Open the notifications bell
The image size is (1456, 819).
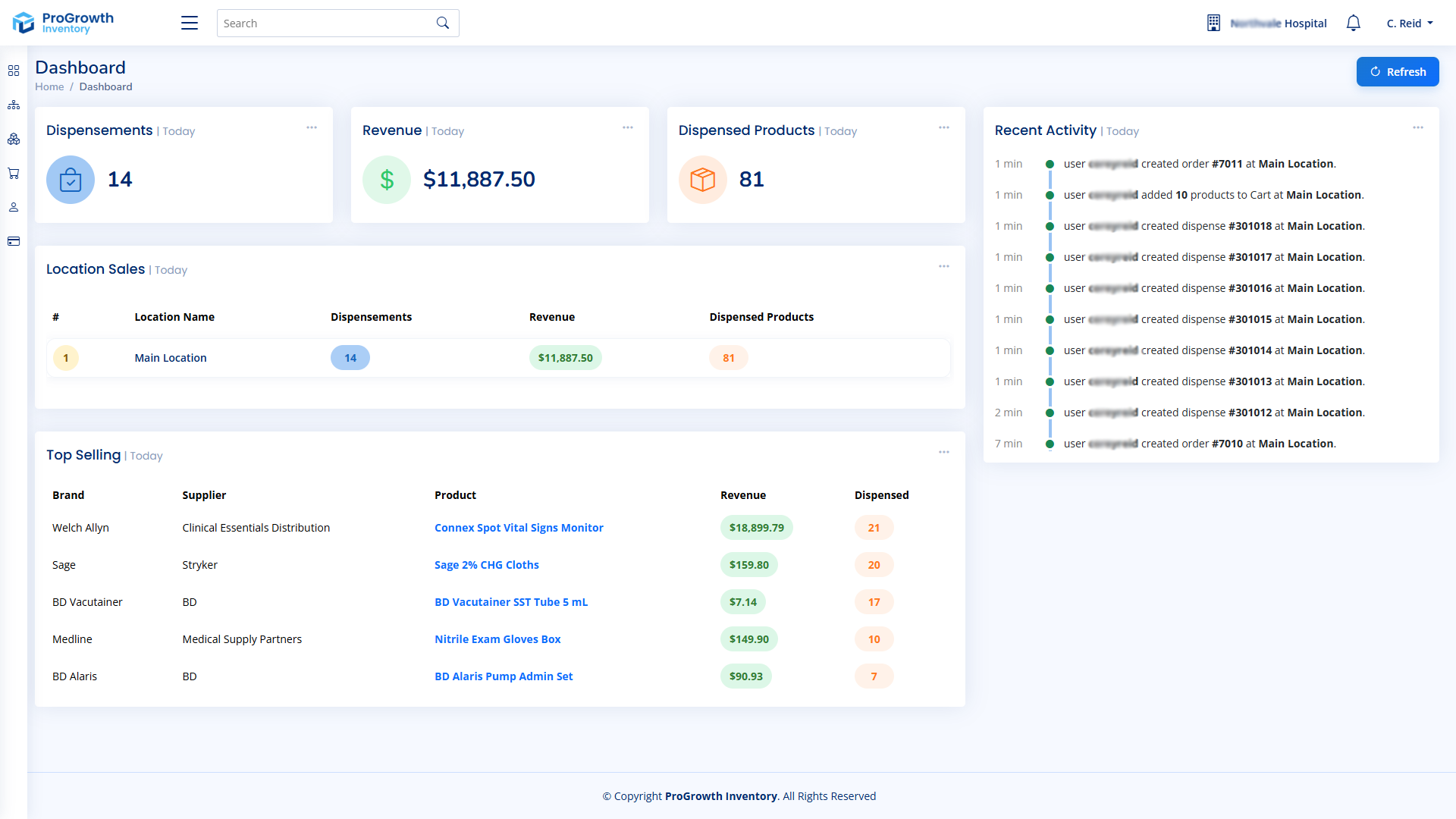[1354, 24]
